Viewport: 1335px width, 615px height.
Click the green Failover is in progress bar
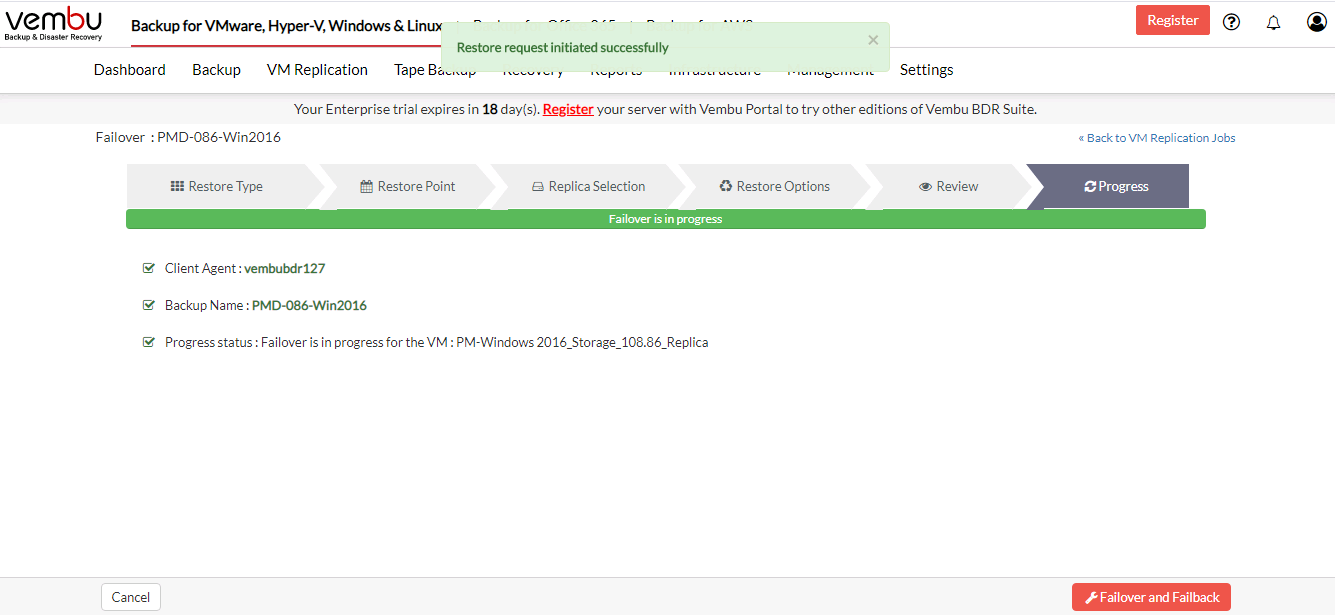tap(666, 219)
